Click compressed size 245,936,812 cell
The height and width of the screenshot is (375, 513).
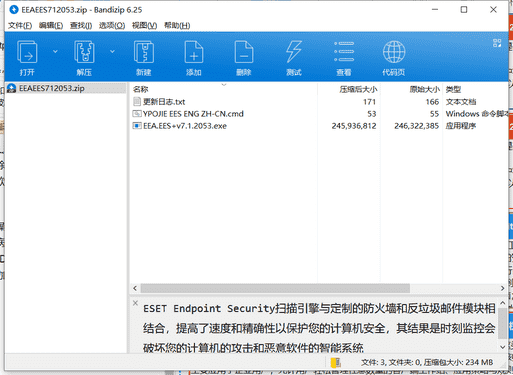coord(354,126)
